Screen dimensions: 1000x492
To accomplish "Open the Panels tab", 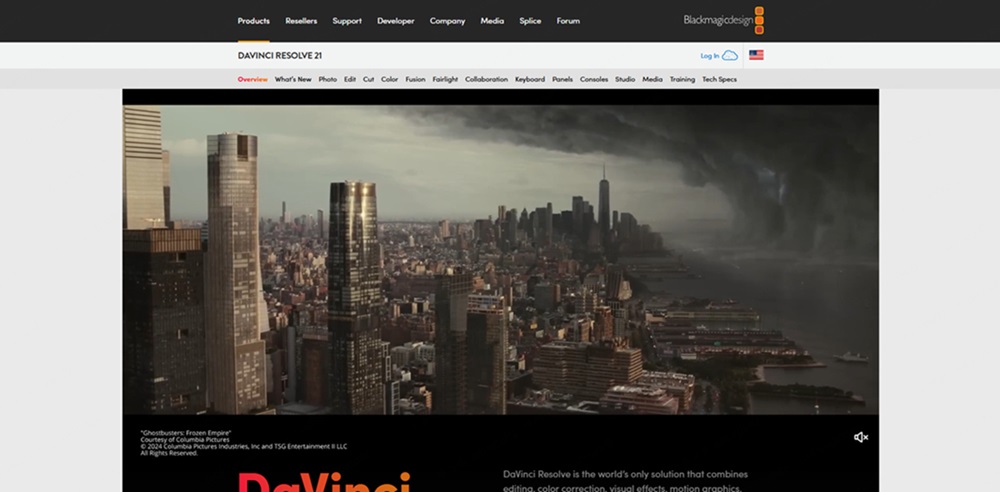I will (x=562, y=79).
